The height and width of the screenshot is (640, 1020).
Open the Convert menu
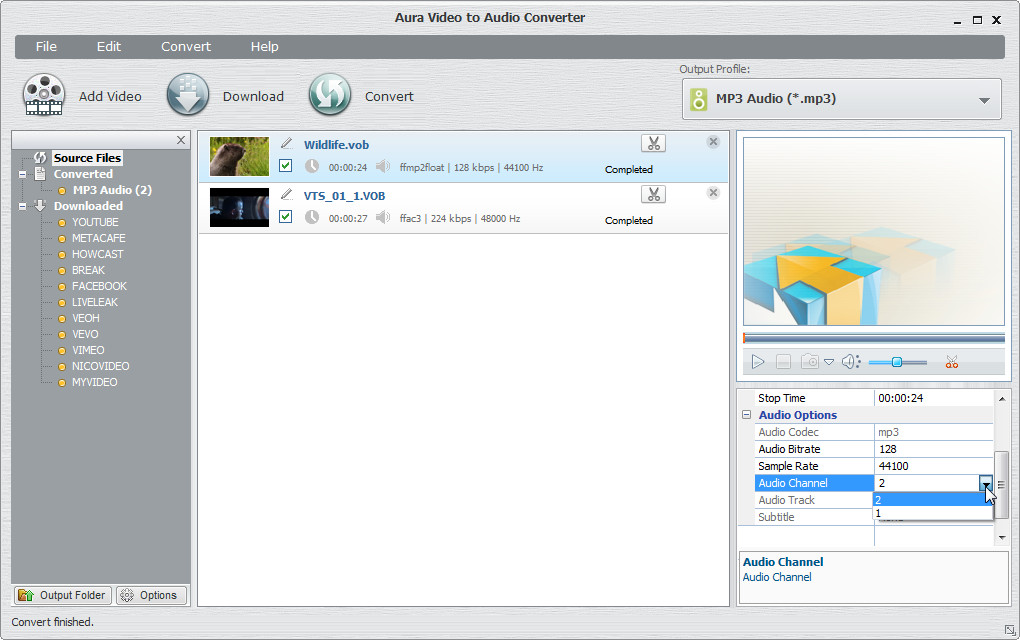pos(186,46)
